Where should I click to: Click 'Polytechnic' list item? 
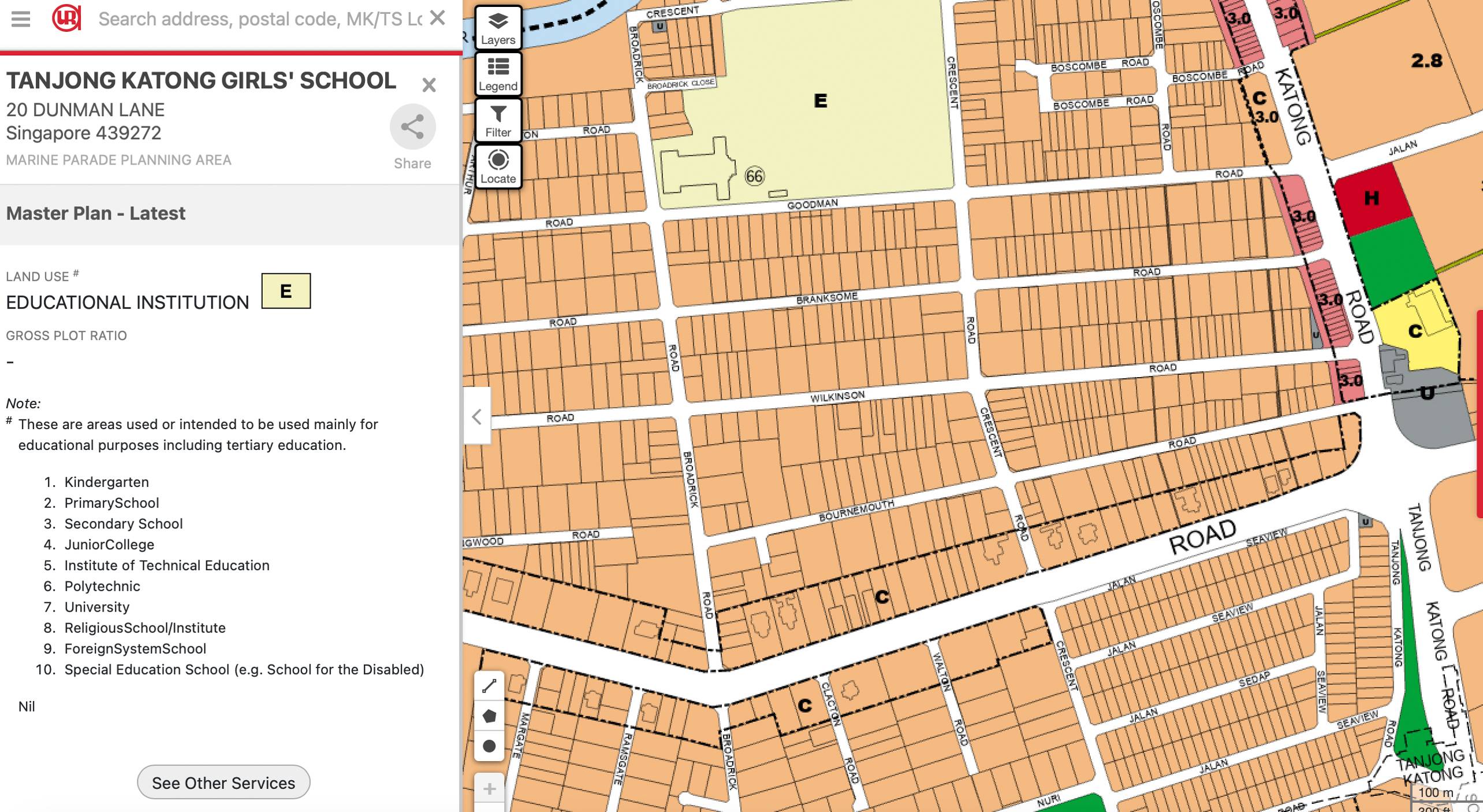click(102, 586)
